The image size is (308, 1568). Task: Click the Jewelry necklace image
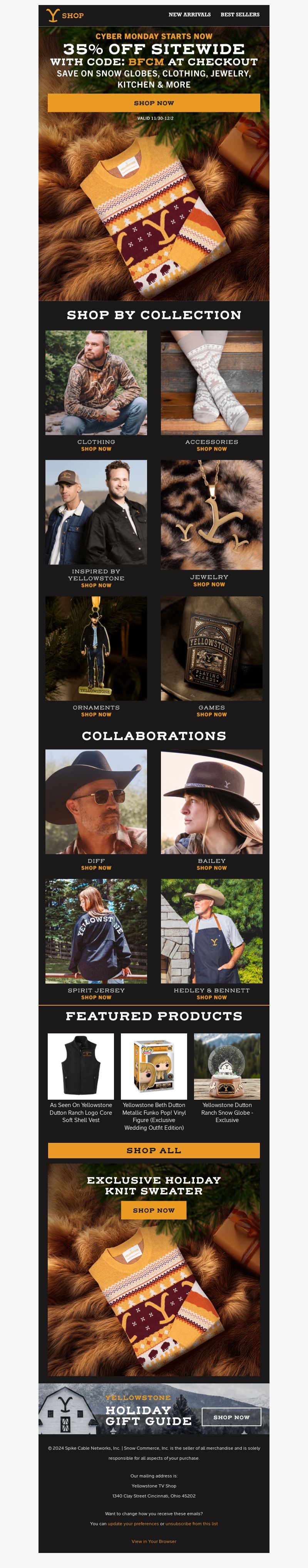211,515
